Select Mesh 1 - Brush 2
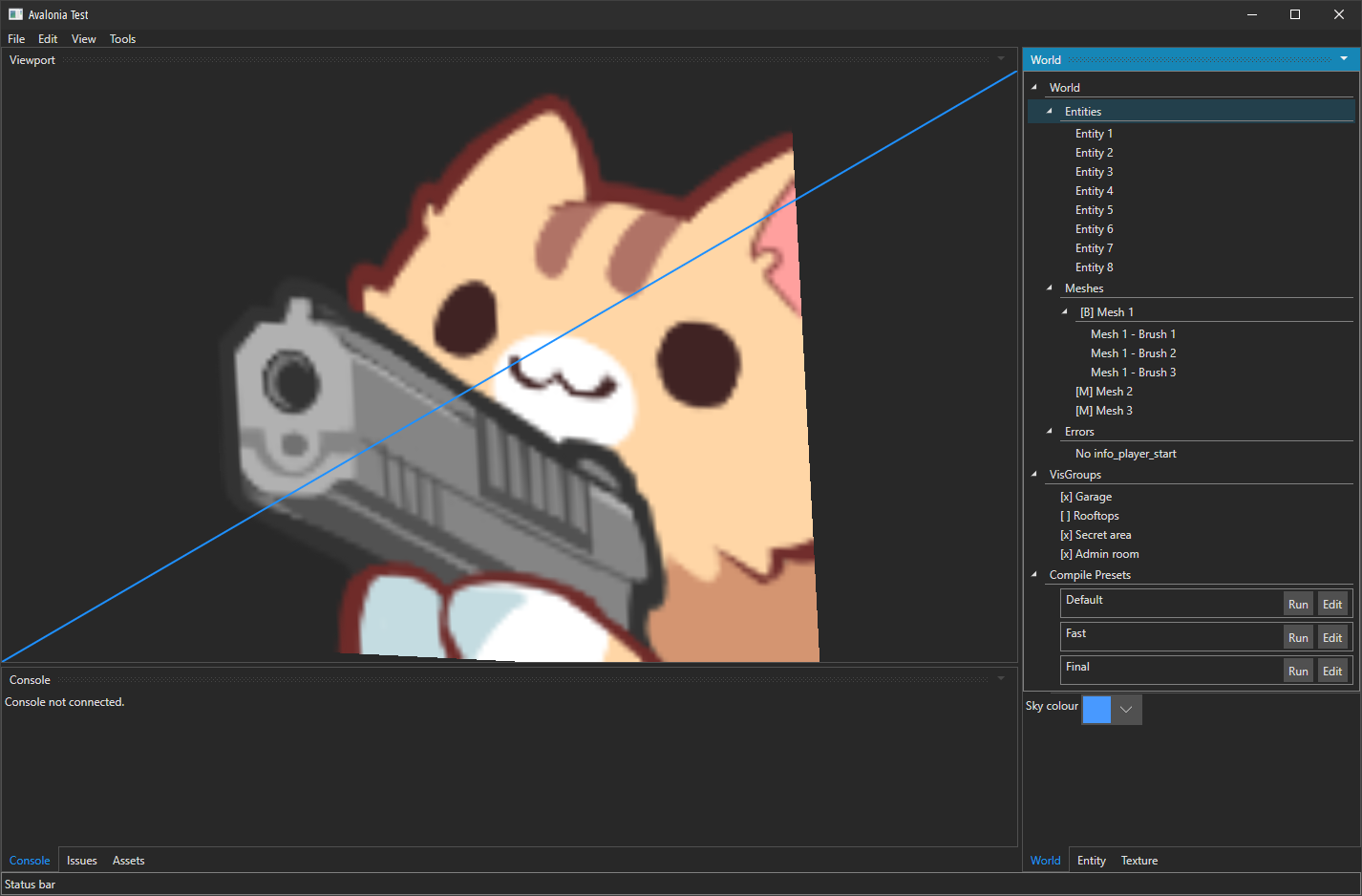1362x896 pixels. 1133,353
